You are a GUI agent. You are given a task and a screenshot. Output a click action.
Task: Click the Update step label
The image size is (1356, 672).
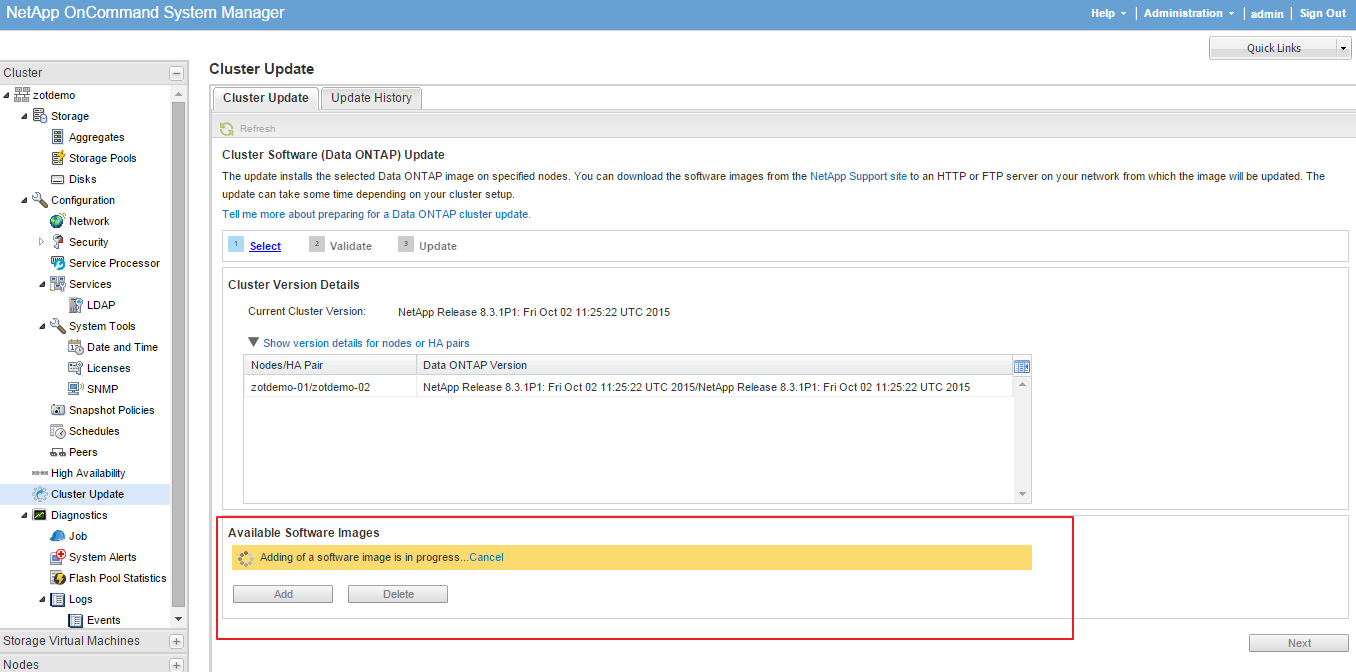pyautogui.click(x=438, y=246)
